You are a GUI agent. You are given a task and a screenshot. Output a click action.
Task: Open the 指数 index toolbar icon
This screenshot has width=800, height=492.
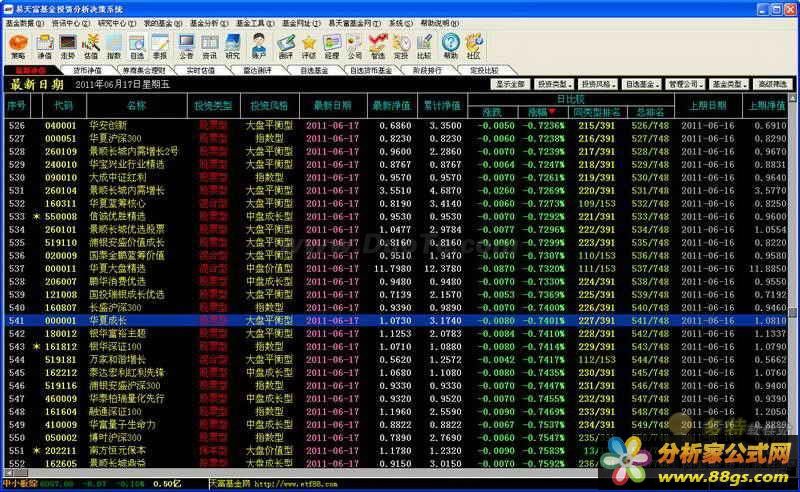click(x=114, y=46)
